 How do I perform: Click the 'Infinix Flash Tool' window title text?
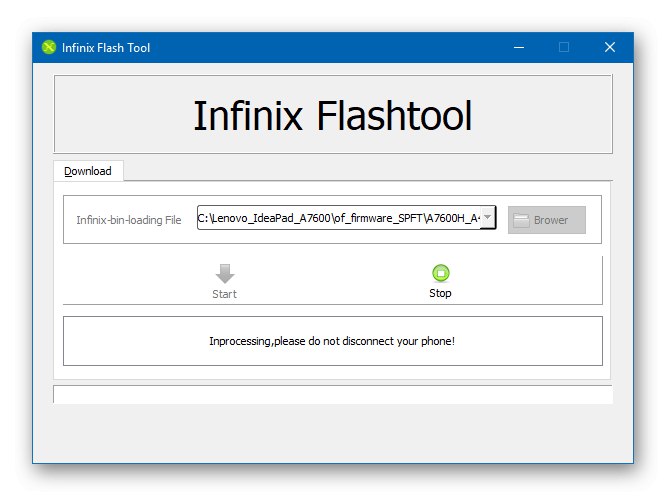click(106, 48)
